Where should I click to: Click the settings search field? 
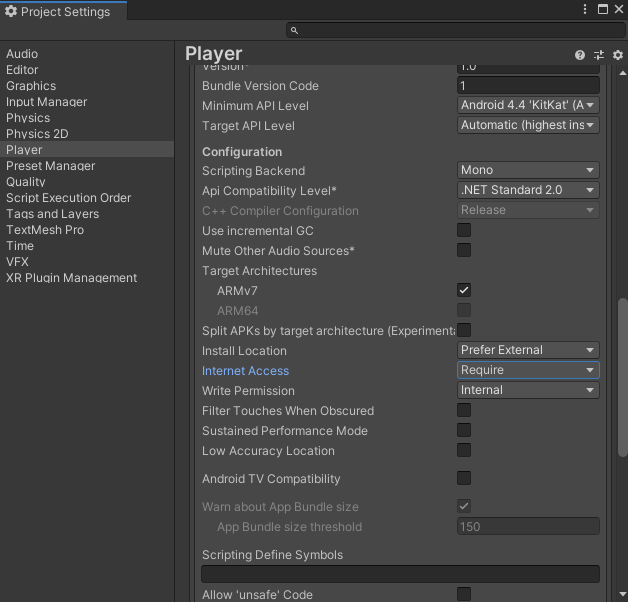(456, 30)
